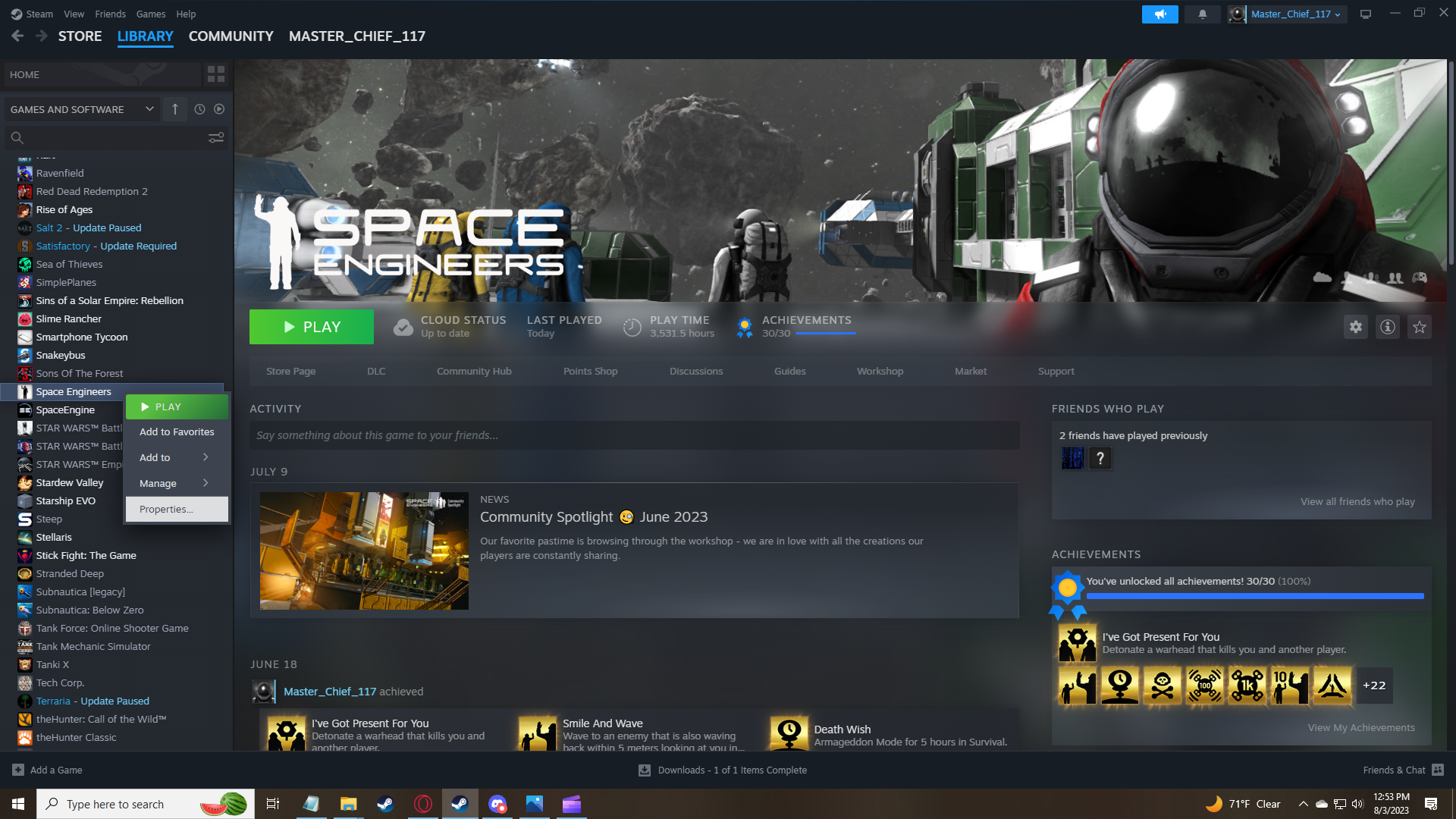Screen dimensions: 1456x819
Task: Open Windows Task View
Action: 273,804
